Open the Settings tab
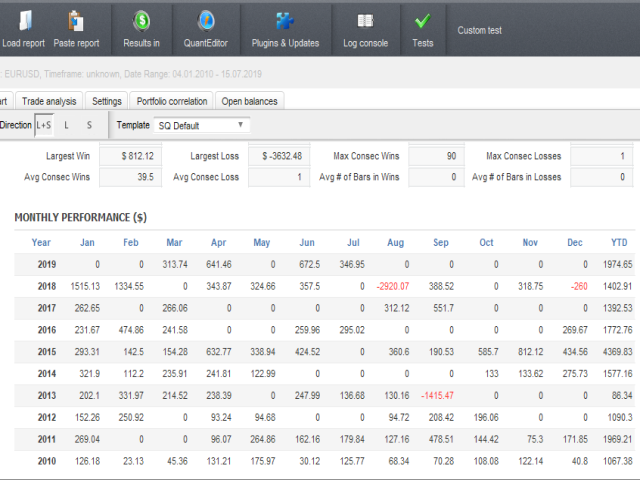The height and width of the screenshot is (480, 640). tap(107, 101)
